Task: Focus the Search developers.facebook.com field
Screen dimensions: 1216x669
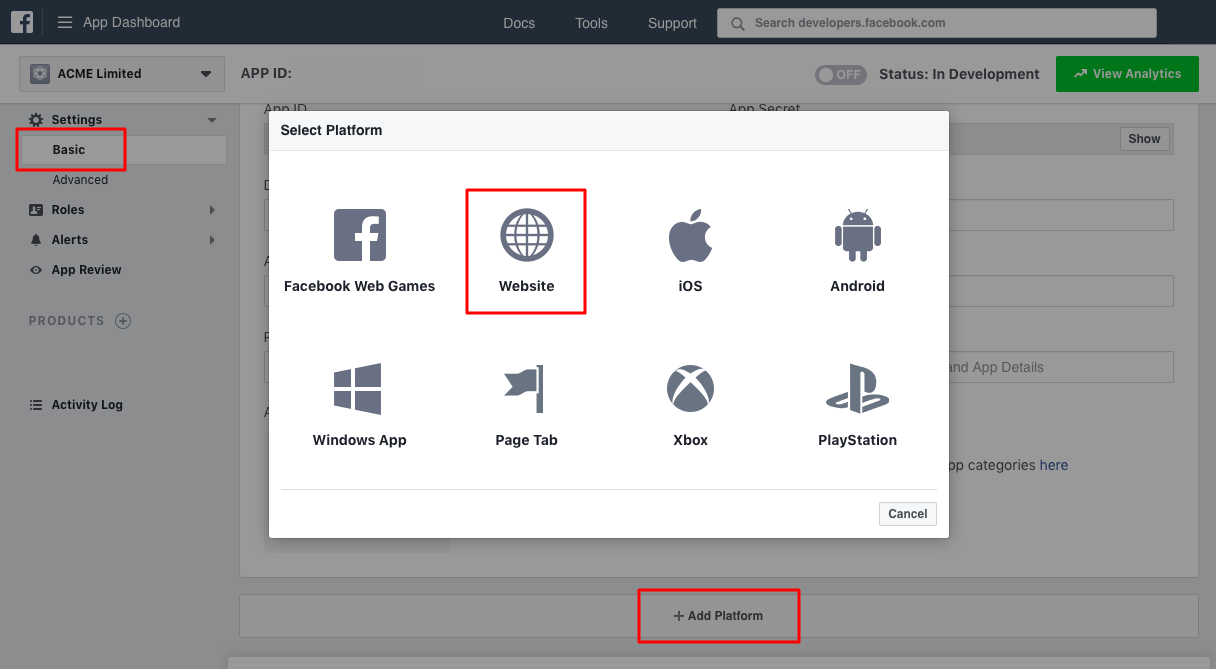Action: [x=937, y=23]
